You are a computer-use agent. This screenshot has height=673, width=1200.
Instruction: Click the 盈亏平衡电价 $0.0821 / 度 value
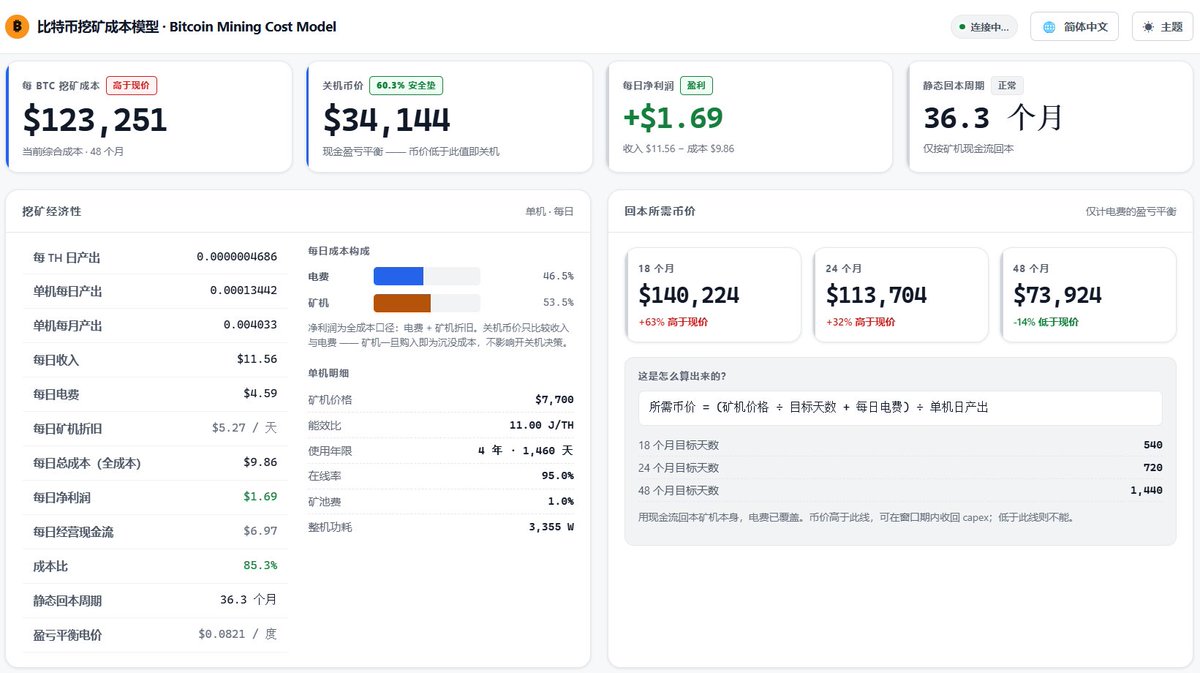[238, 634]
